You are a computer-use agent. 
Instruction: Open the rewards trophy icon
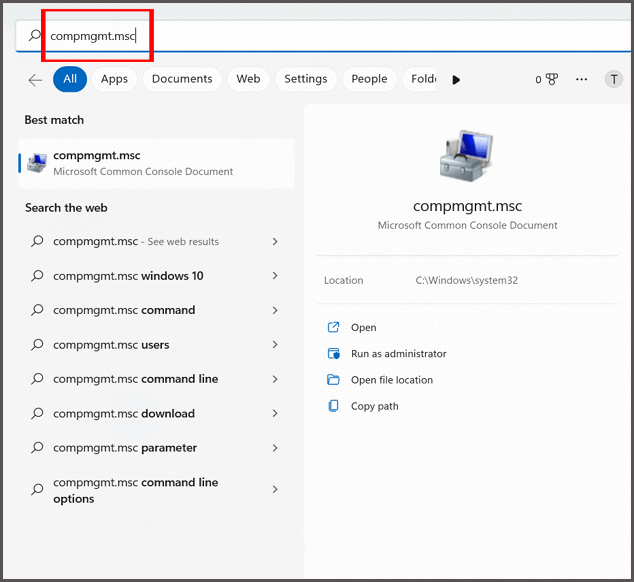point(552,79)
